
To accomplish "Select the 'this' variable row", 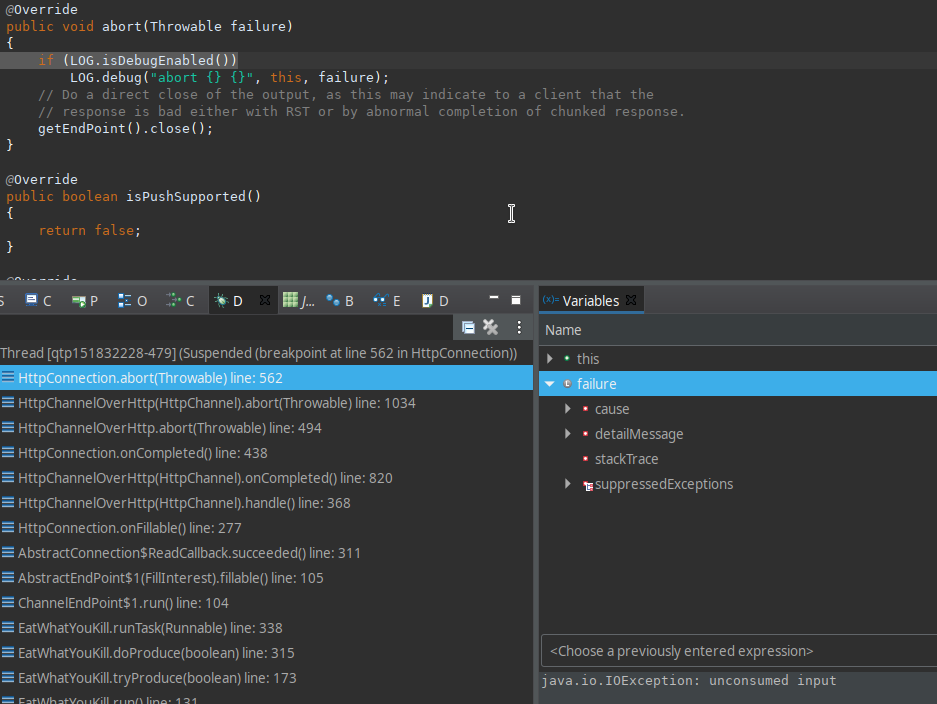I will [x=737, y=359].
